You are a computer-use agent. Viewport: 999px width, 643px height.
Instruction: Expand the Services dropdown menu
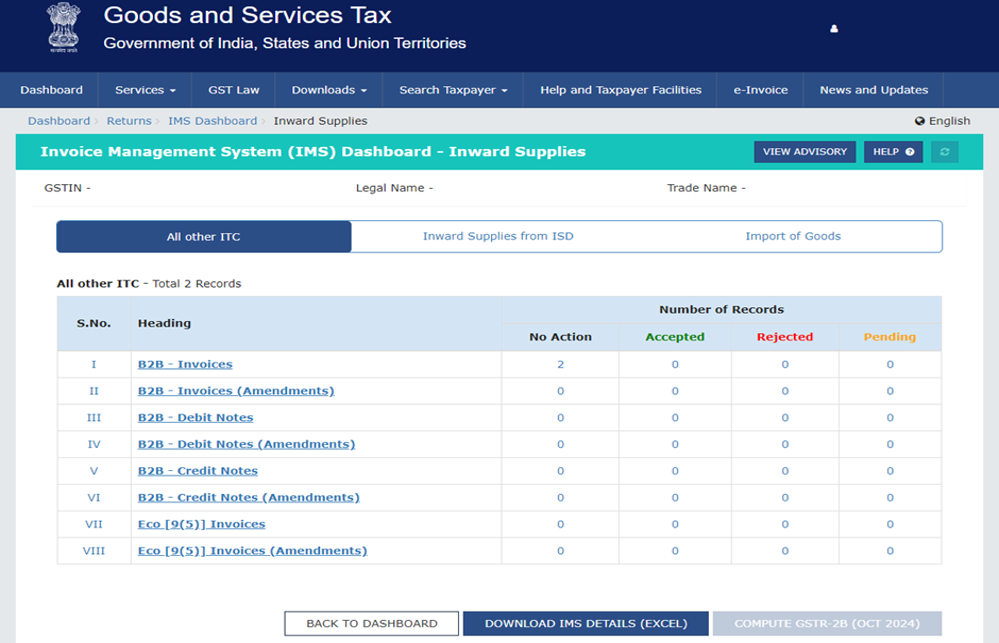pyautogui.click(x=145, y=90)
